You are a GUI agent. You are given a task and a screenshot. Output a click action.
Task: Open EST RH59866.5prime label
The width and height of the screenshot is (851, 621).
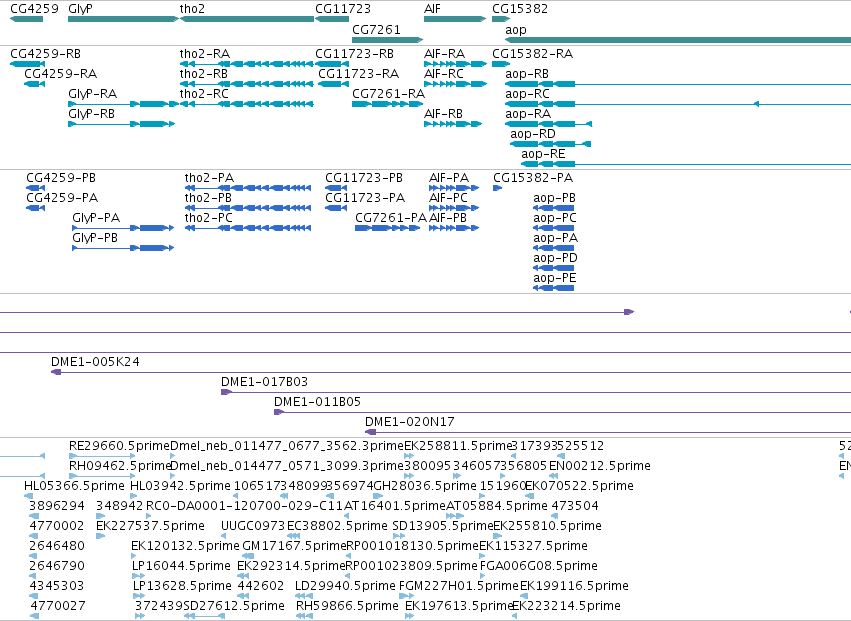[x=347, y=606]
